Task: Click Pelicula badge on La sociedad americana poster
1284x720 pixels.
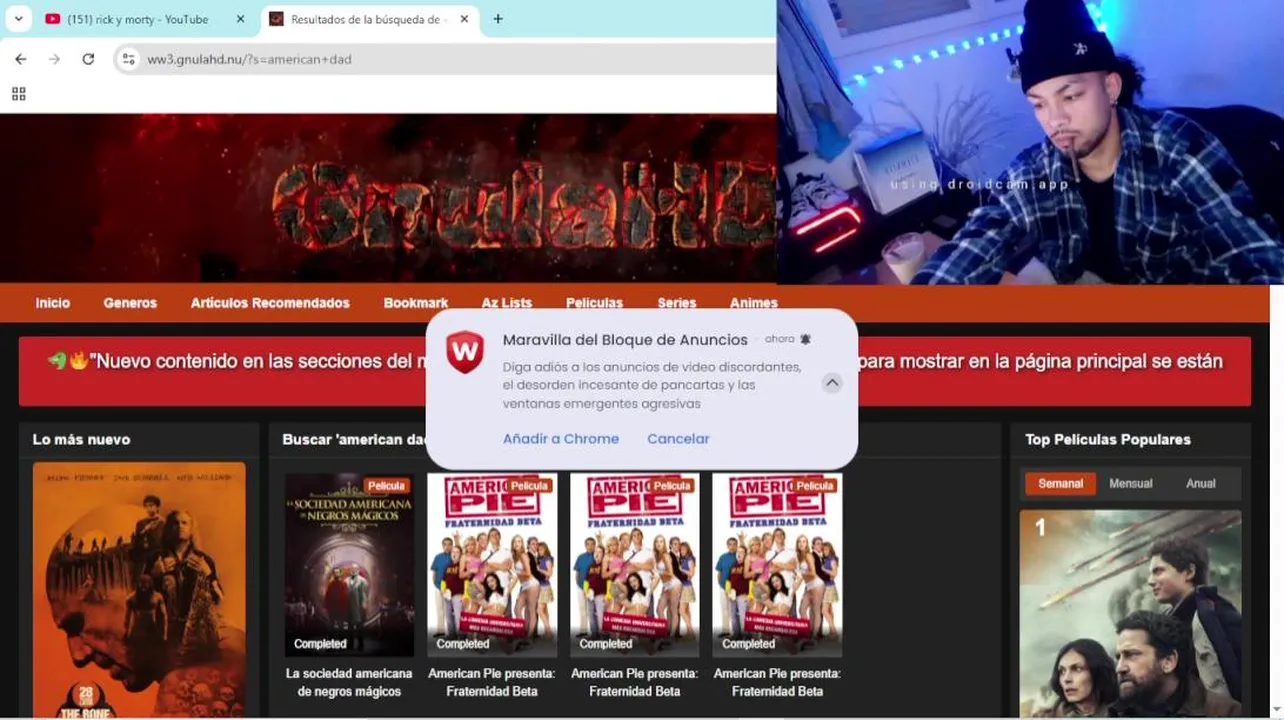Action: pos(386,486)
